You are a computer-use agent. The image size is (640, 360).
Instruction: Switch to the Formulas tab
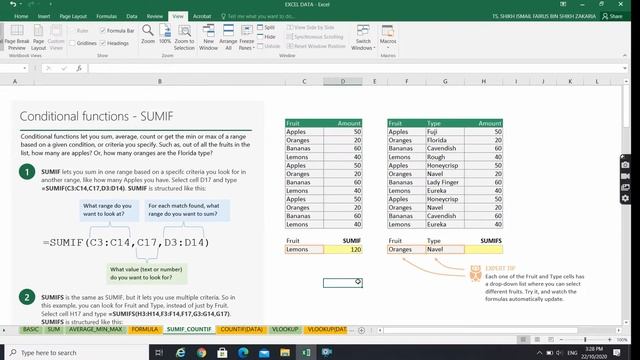(x=106, y=16)
